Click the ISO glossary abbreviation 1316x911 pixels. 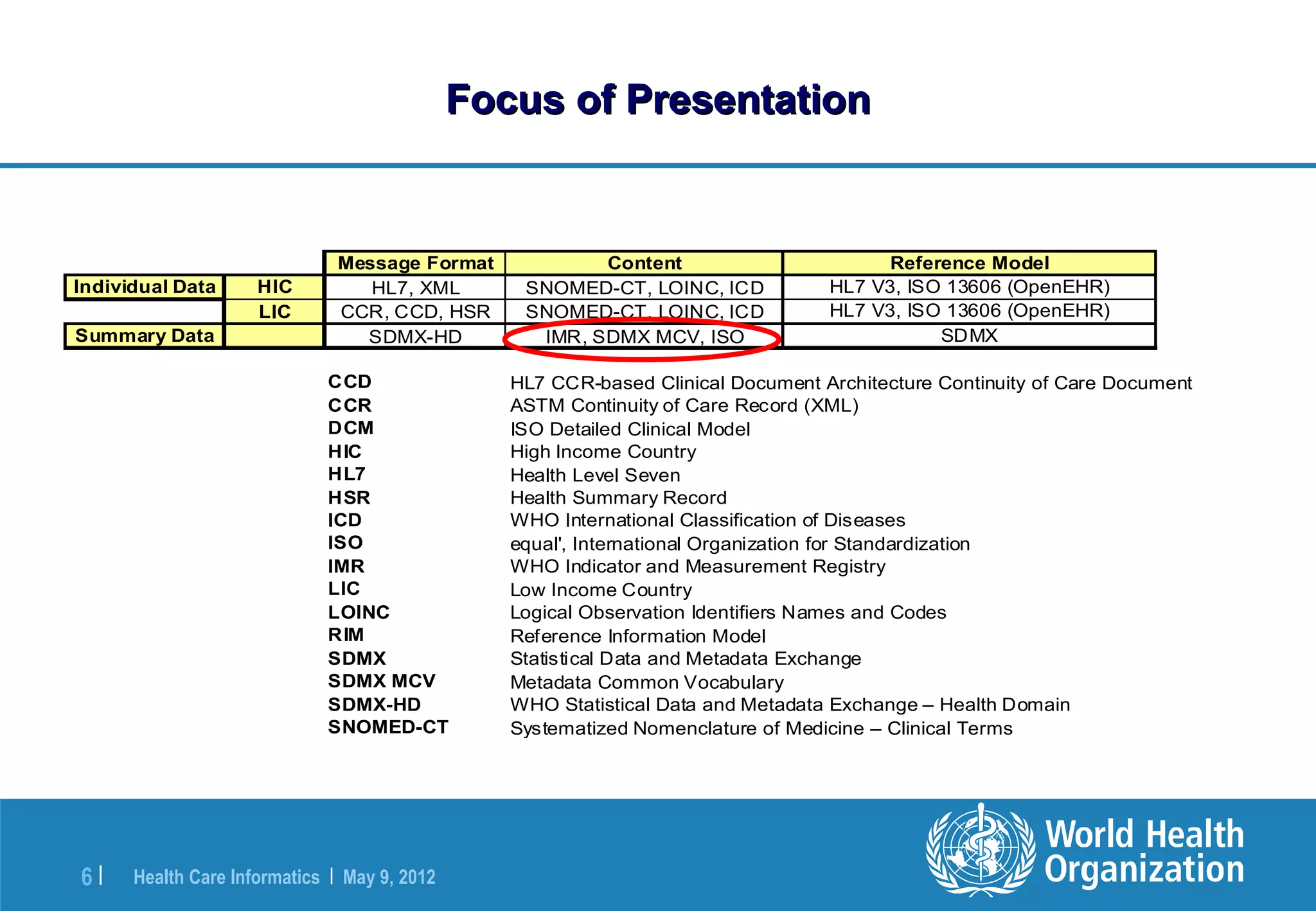coord(345,543)
